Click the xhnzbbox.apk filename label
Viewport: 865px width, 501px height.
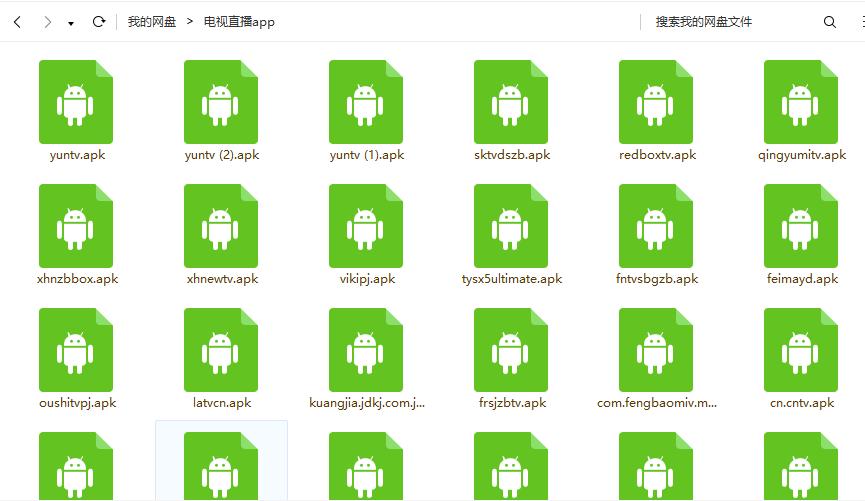pos(77,279)
